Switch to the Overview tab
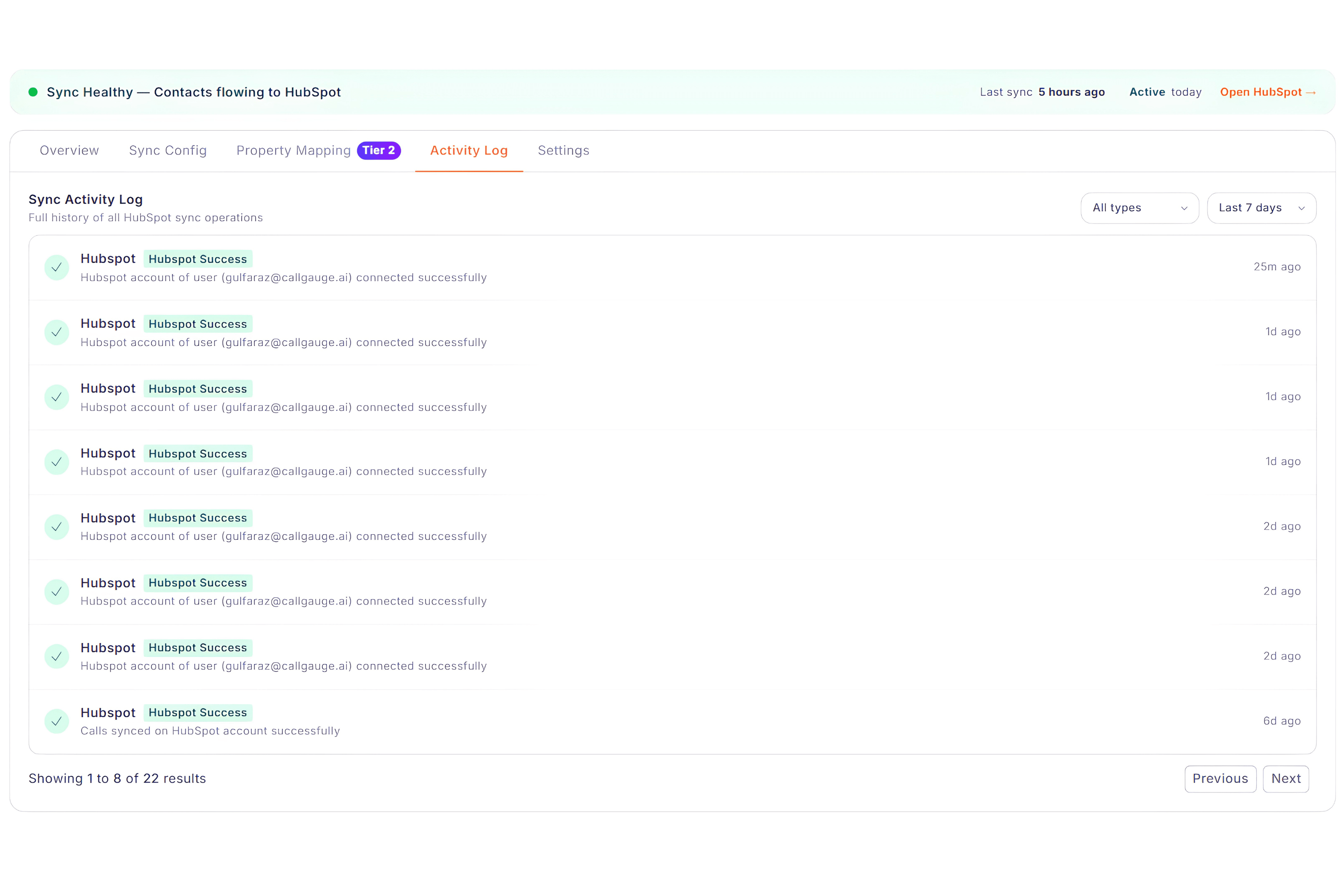Viewport: 1344px width, 896px height. click(x=69, y=150)
